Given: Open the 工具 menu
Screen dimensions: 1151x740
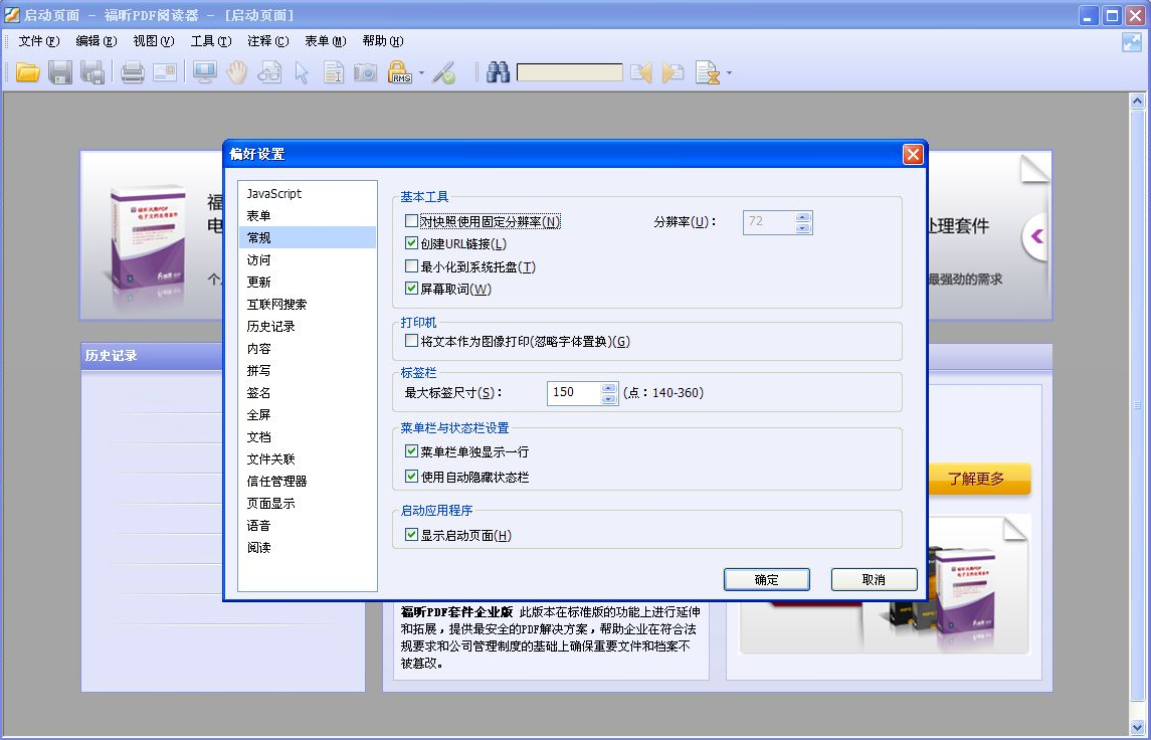Looking at the screenshot, I should (x=211, y=41).
